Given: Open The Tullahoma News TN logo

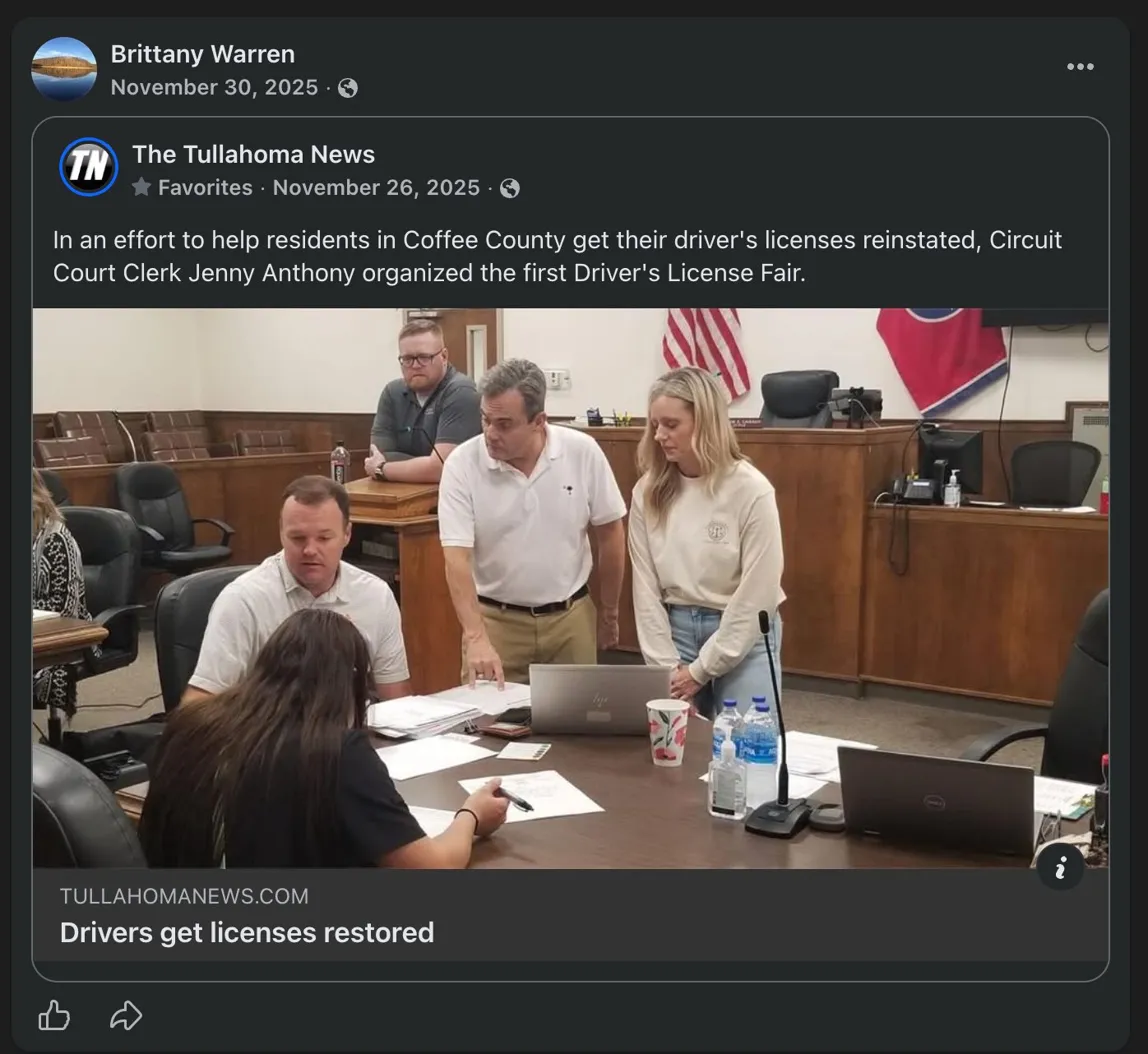Looking at the screenshot, I should tap(89, 167).
